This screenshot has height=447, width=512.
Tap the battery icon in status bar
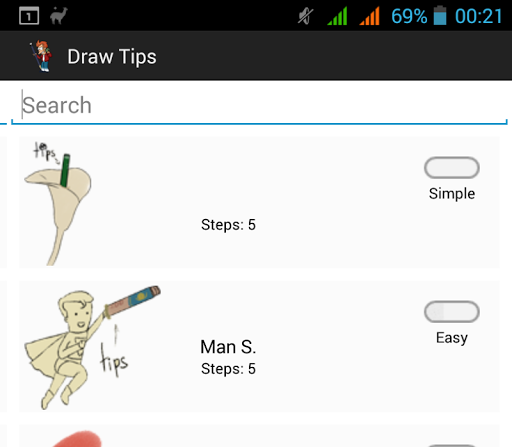tap(440, 15)
